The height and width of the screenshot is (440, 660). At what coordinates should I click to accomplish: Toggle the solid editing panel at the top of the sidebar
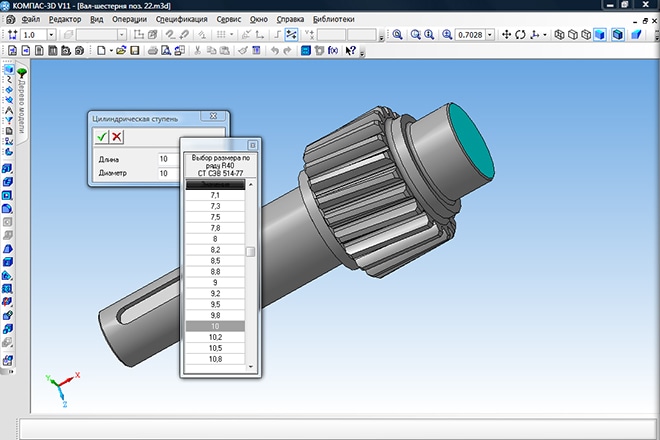[8, 69]
